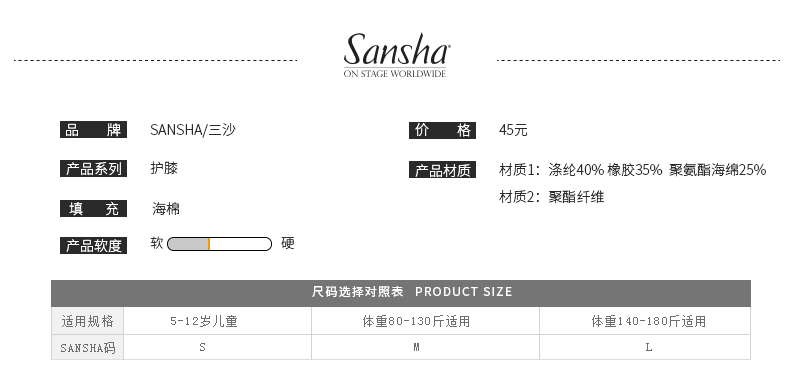Select the size L cell
The image size is (790, 382).
(x=645, y=347)
